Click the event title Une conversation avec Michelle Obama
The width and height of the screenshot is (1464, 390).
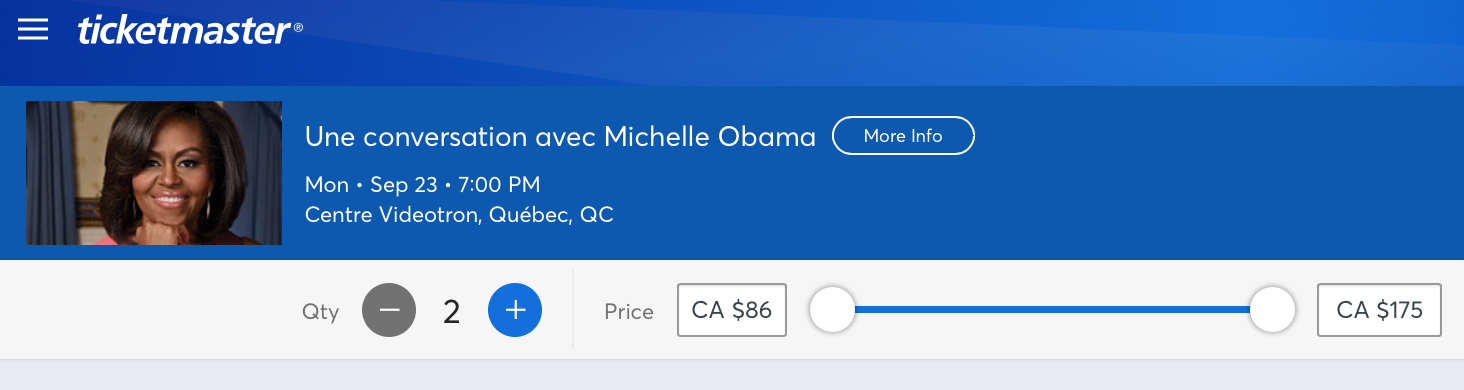coord(560,137)
